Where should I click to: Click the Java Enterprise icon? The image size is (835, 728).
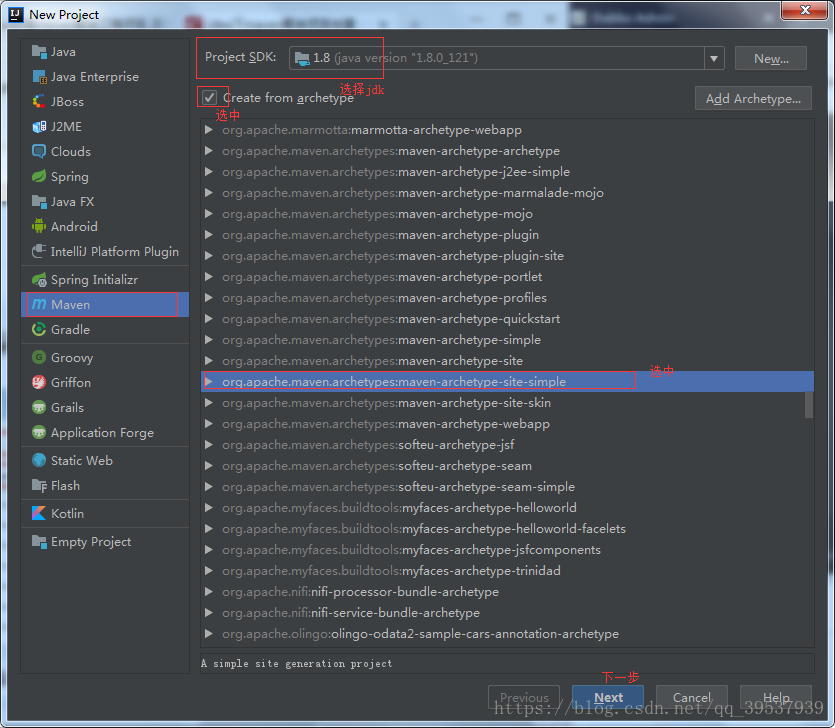[x=39, y=77]
